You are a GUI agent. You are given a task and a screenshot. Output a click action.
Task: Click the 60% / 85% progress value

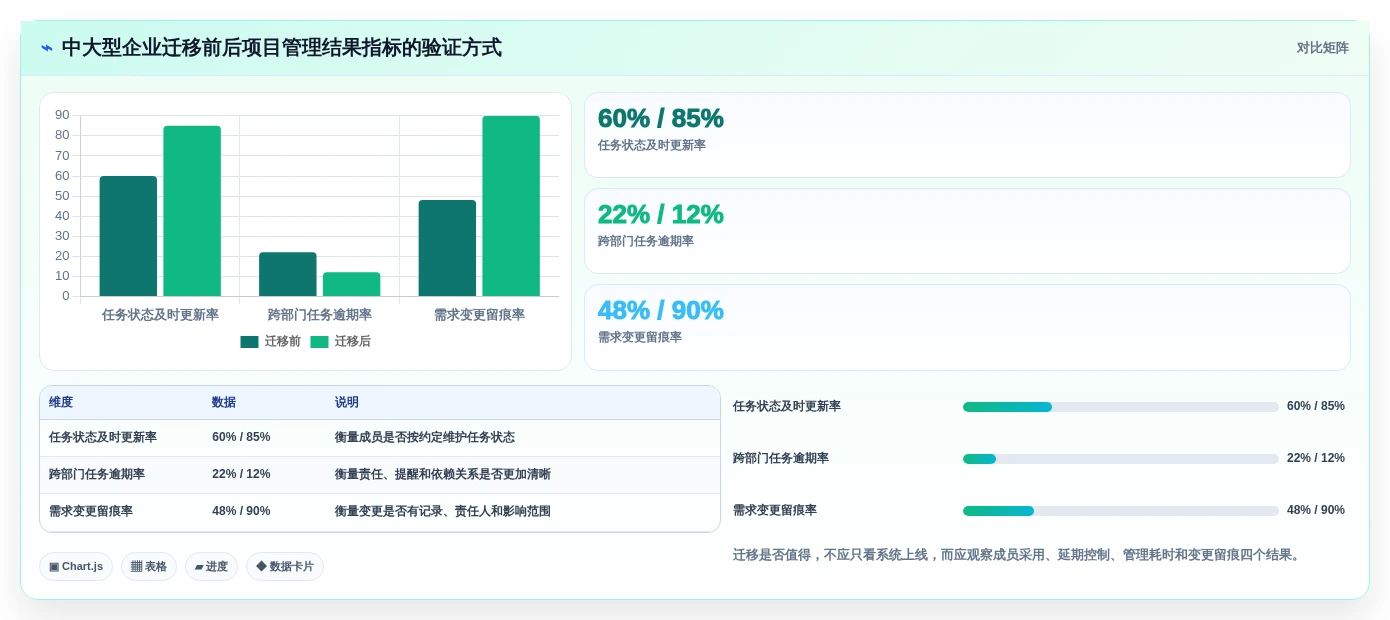[1316, 407]
